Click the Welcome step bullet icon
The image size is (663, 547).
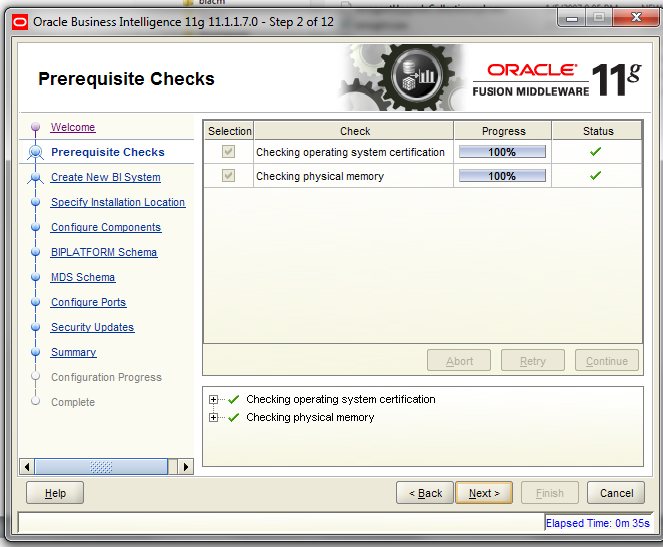(36, 127)
